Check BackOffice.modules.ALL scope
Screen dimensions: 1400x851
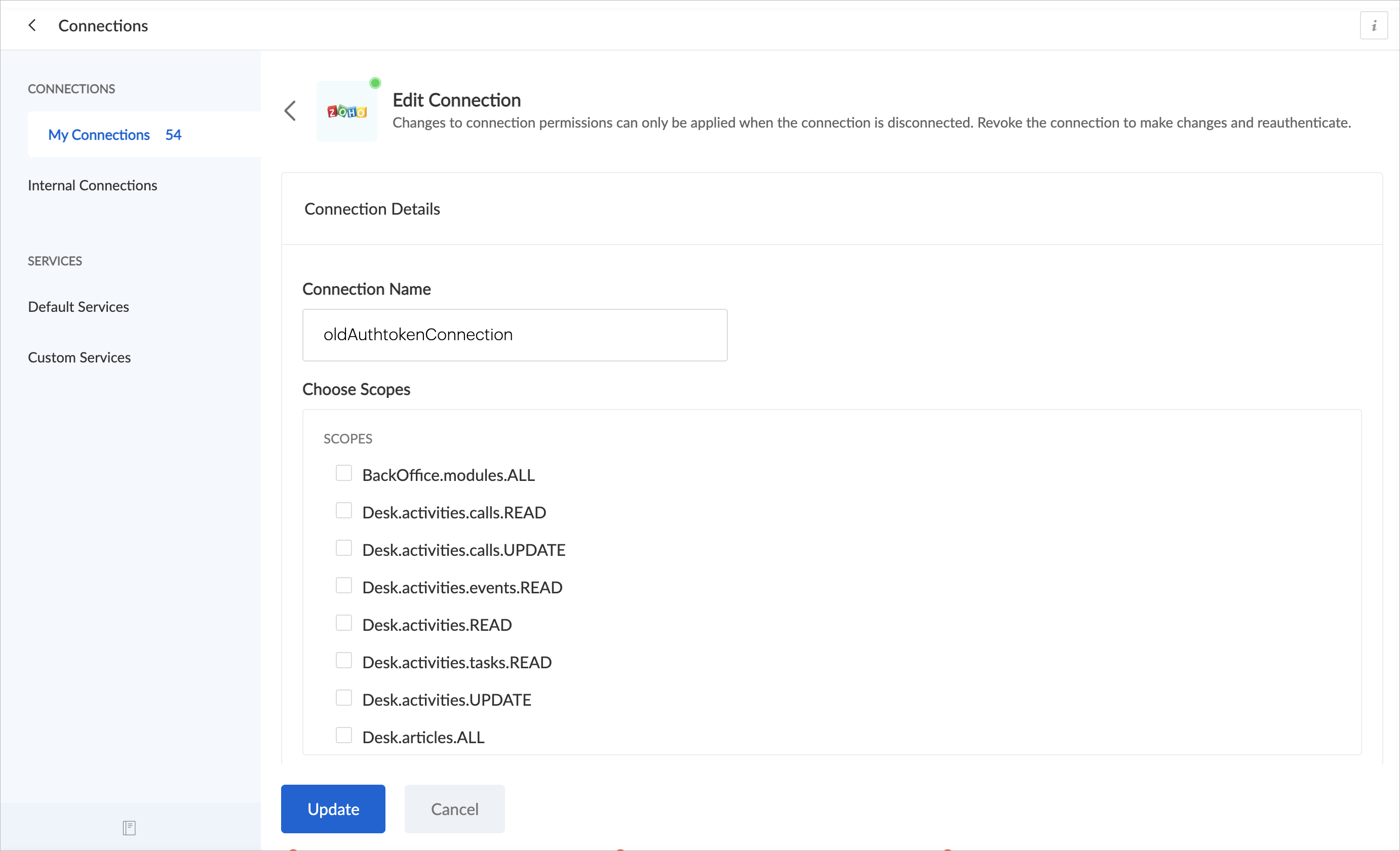tap(344, 473)
